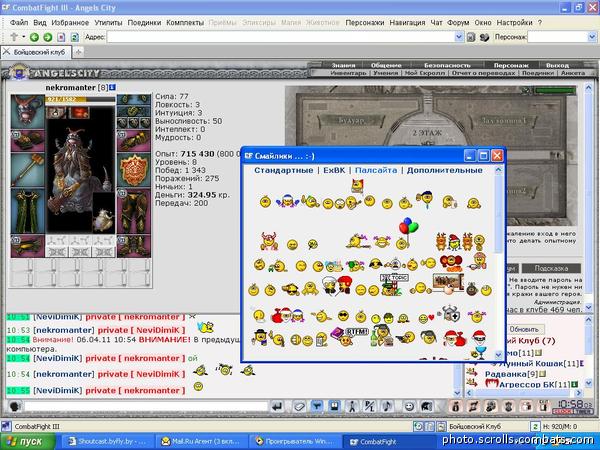
Task: Open smileys with the smiley face chat icon
Action: point(409,406)
